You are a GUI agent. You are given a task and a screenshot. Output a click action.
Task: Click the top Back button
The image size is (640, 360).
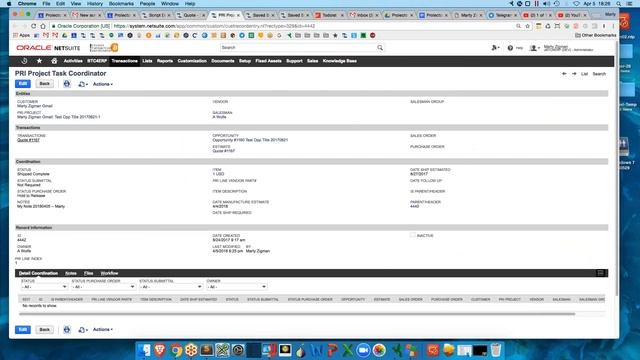click(44, 84)
